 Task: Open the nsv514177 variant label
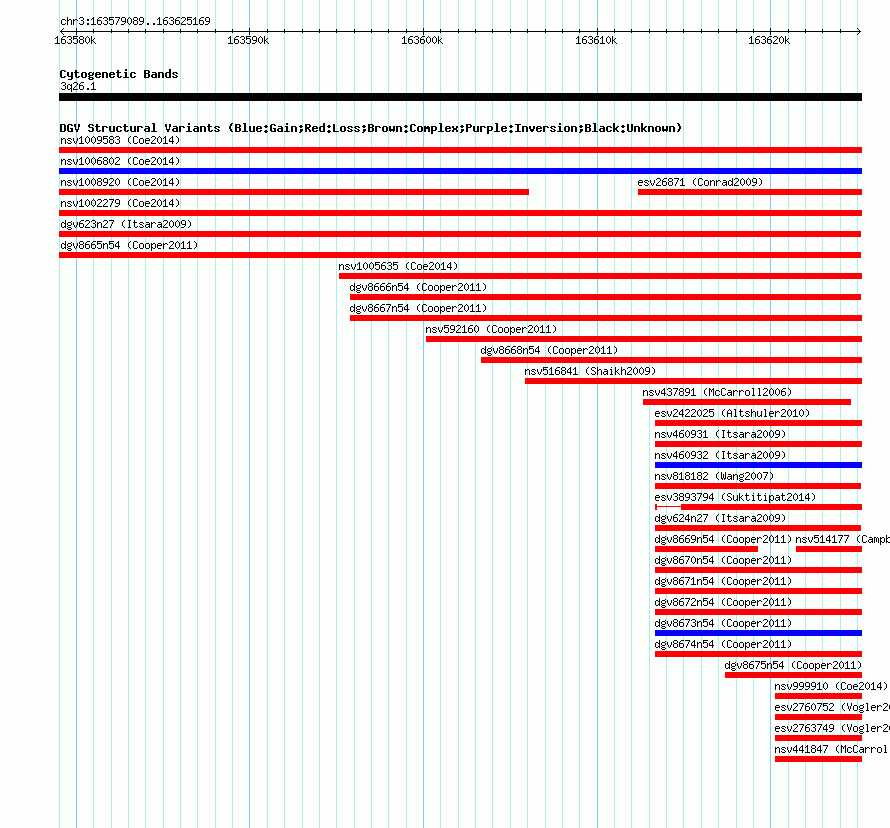point(842,539)
